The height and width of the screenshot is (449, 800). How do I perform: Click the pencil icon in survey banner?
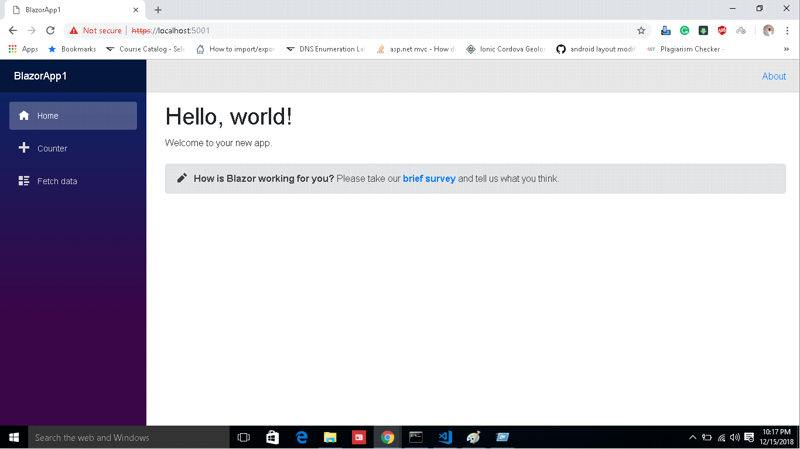coord(182,178)
